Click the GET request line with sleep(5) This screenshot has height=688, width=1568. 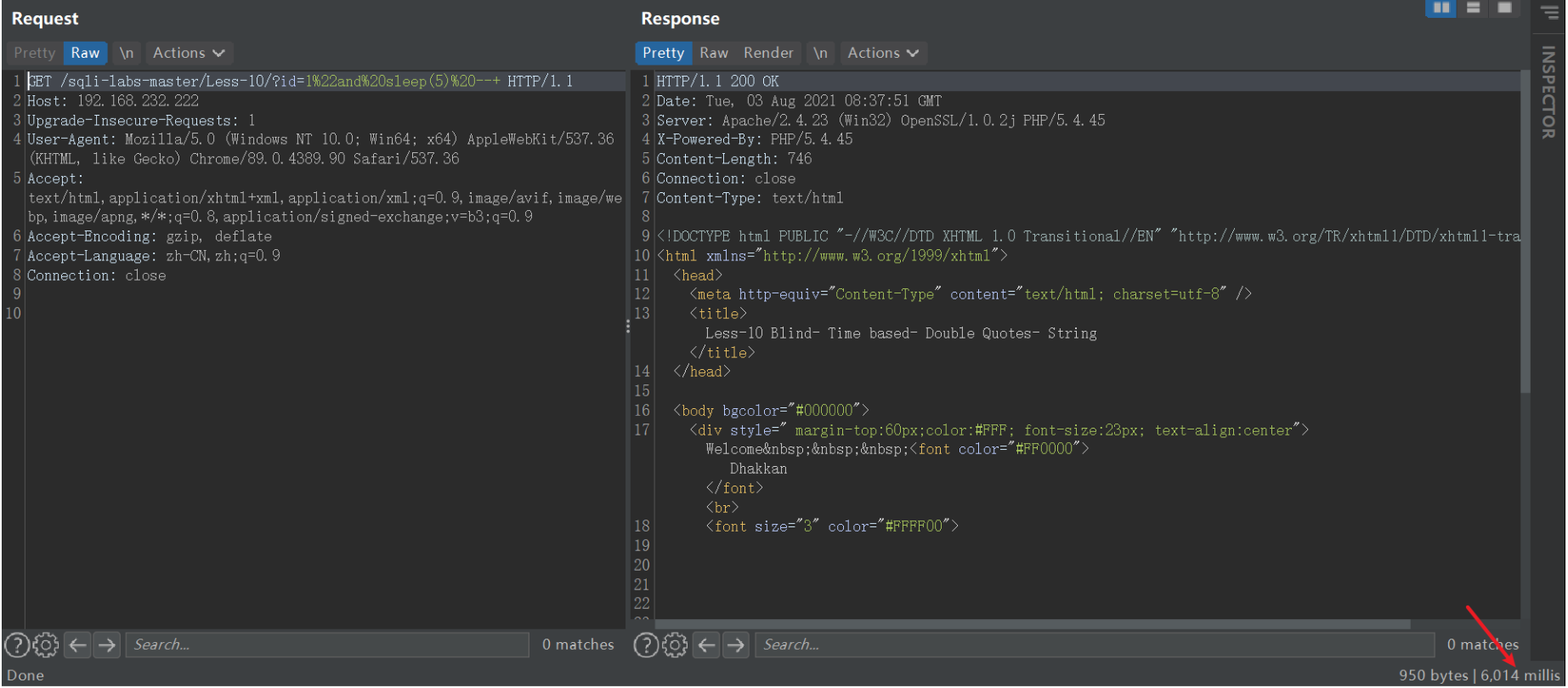pos(300,82)
